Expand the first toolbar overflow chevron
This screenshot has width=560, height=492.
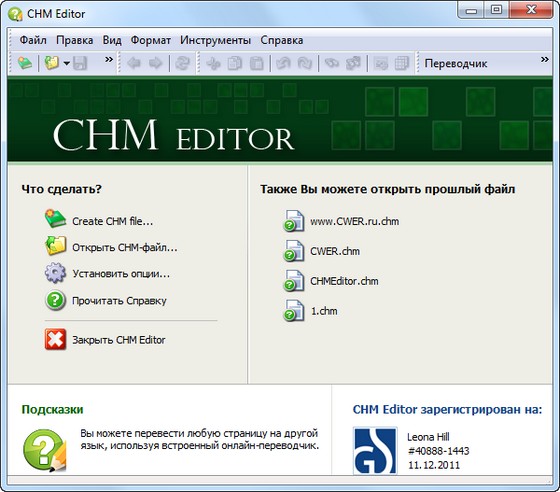[x=109, y=59]
